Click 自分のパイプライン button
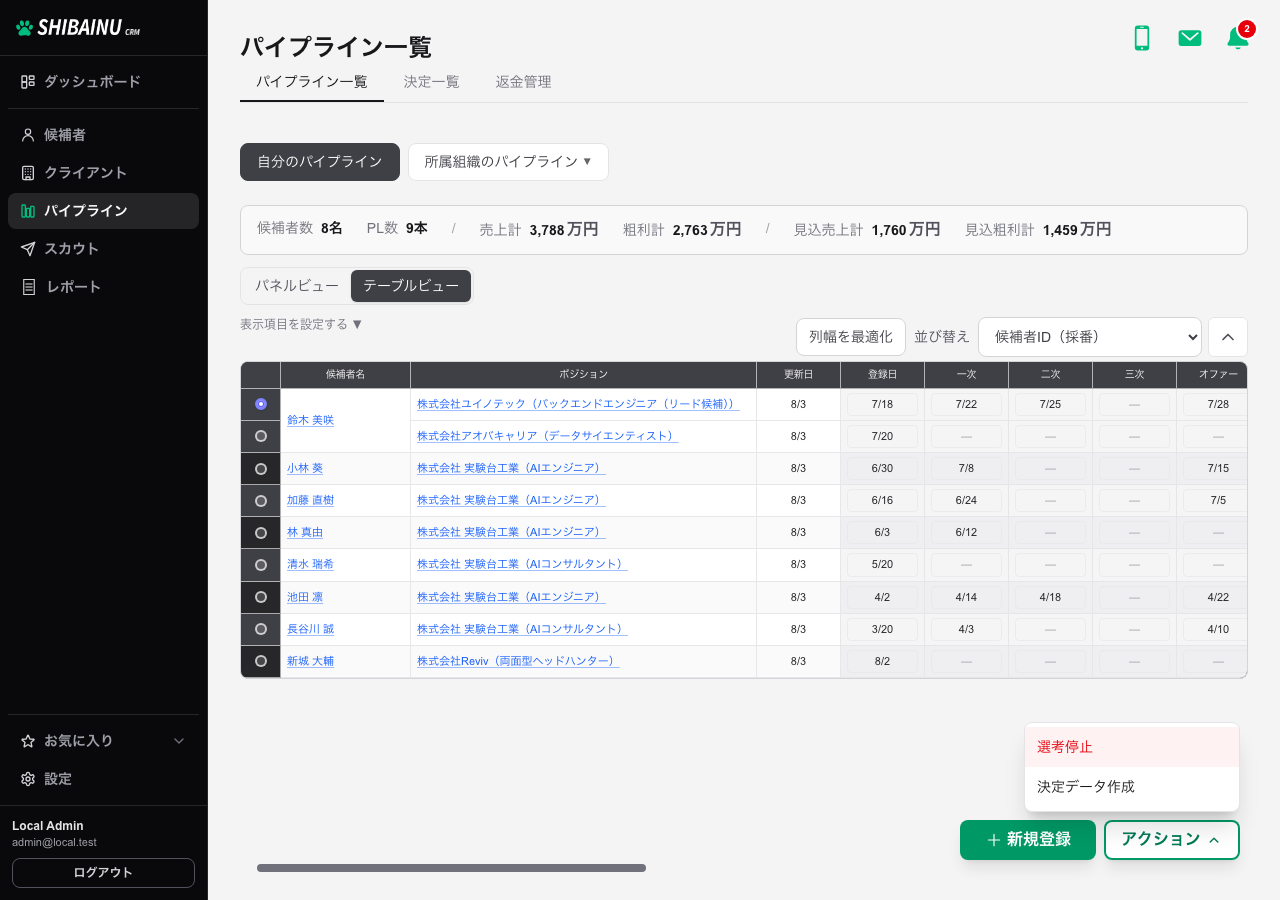The width and height of the screenshot is (1280, 900). (320, 162)
